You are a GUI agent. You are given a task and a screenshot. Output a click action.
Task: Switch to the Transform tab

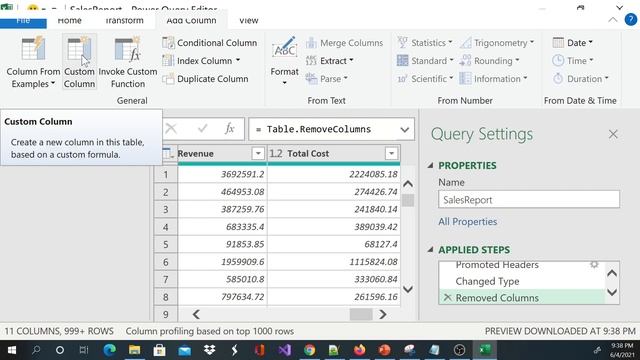pos(124,20)
